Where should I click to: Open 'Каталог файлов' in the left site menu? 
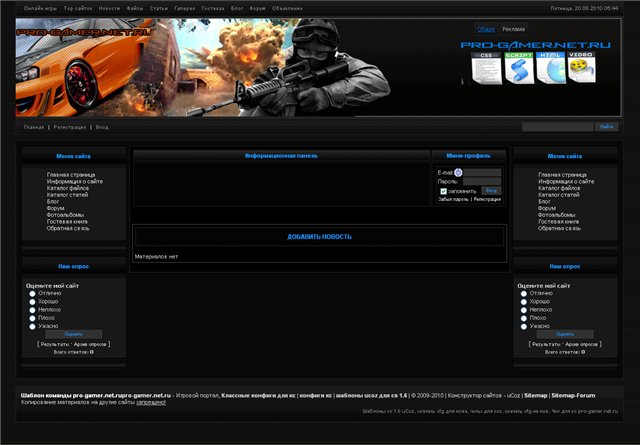pos(68,188)
